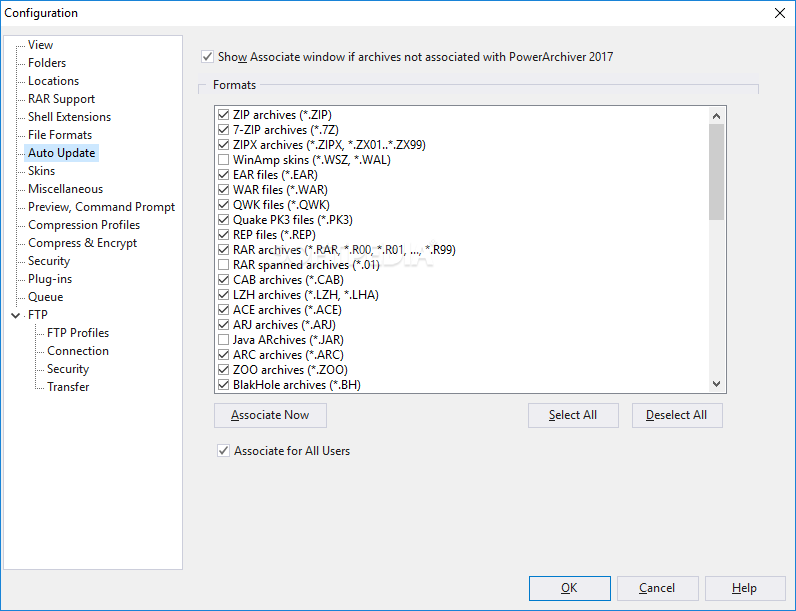796x611 pixels.
Task: Open Transfer settings under FTP
Action: click(x=68, y=387)
